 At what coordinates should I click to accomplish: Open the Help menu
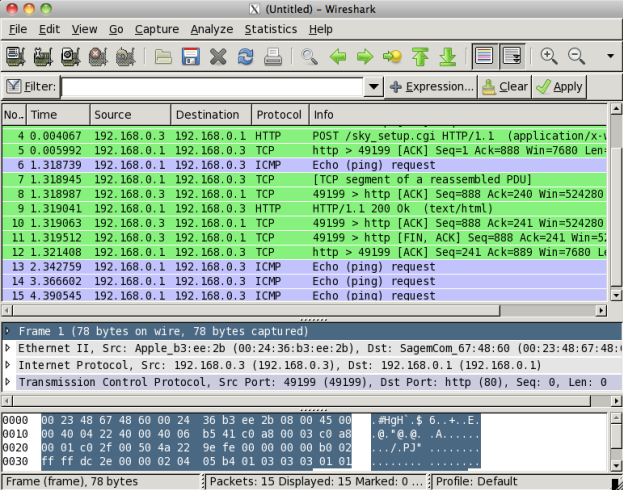pos(320,29)
